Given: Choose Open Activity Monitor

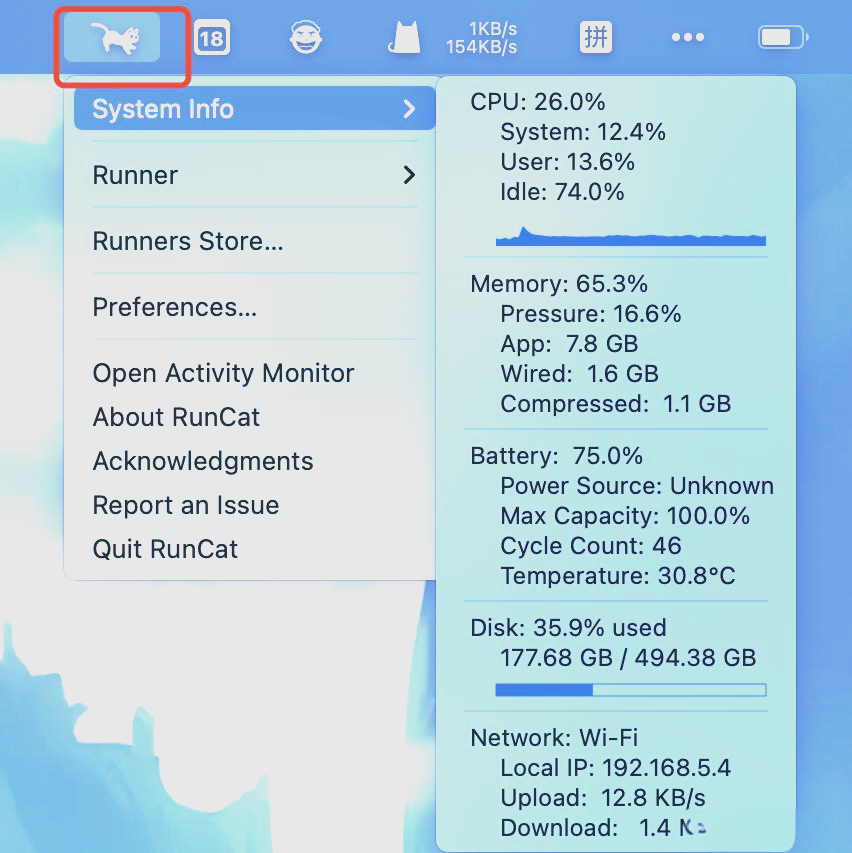Looking at the screenshot, I should [x=224, y=373].
